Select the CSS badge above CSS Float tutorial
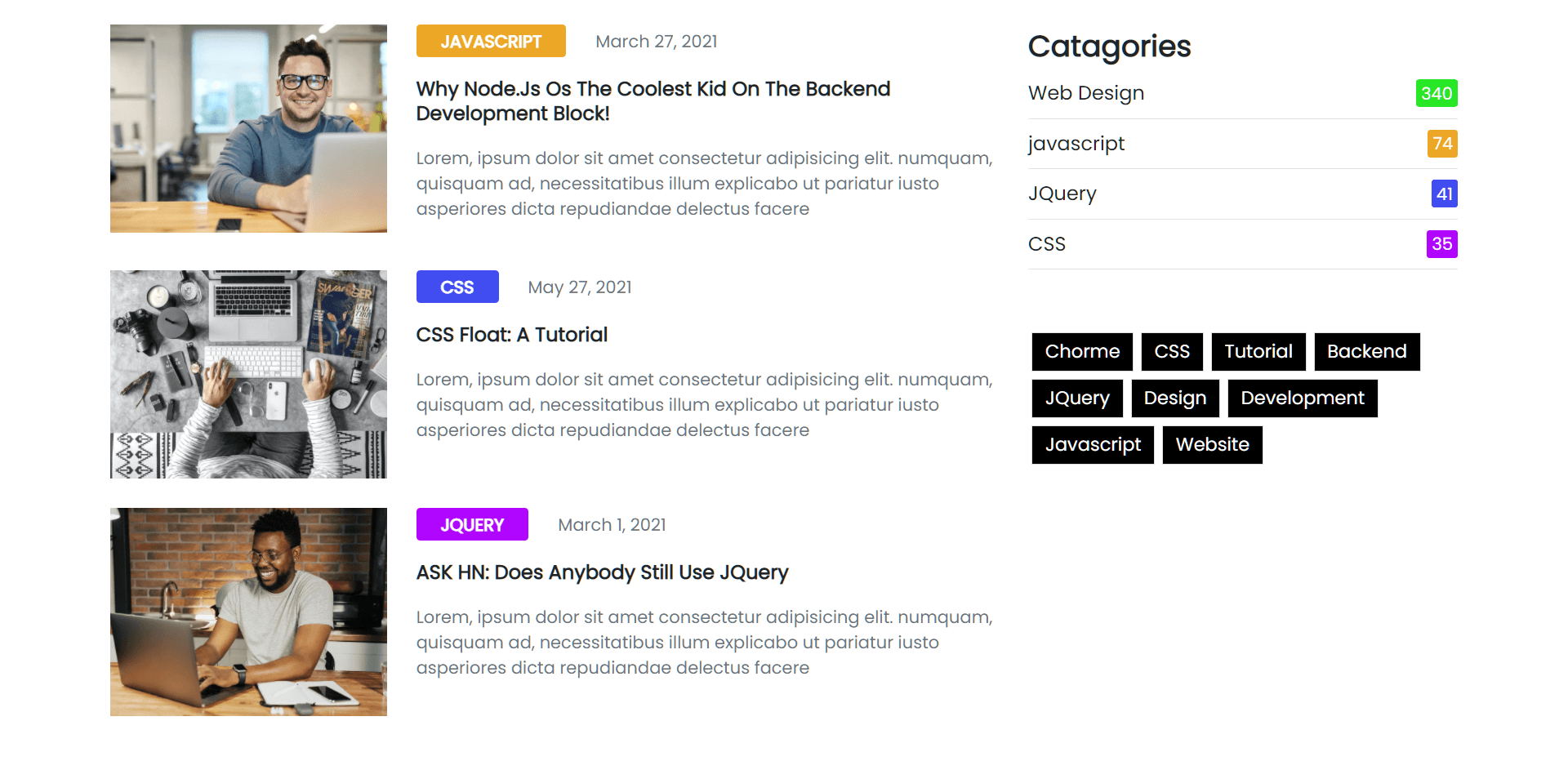The height and width of the screenshot is (770, 1568). 457,287
